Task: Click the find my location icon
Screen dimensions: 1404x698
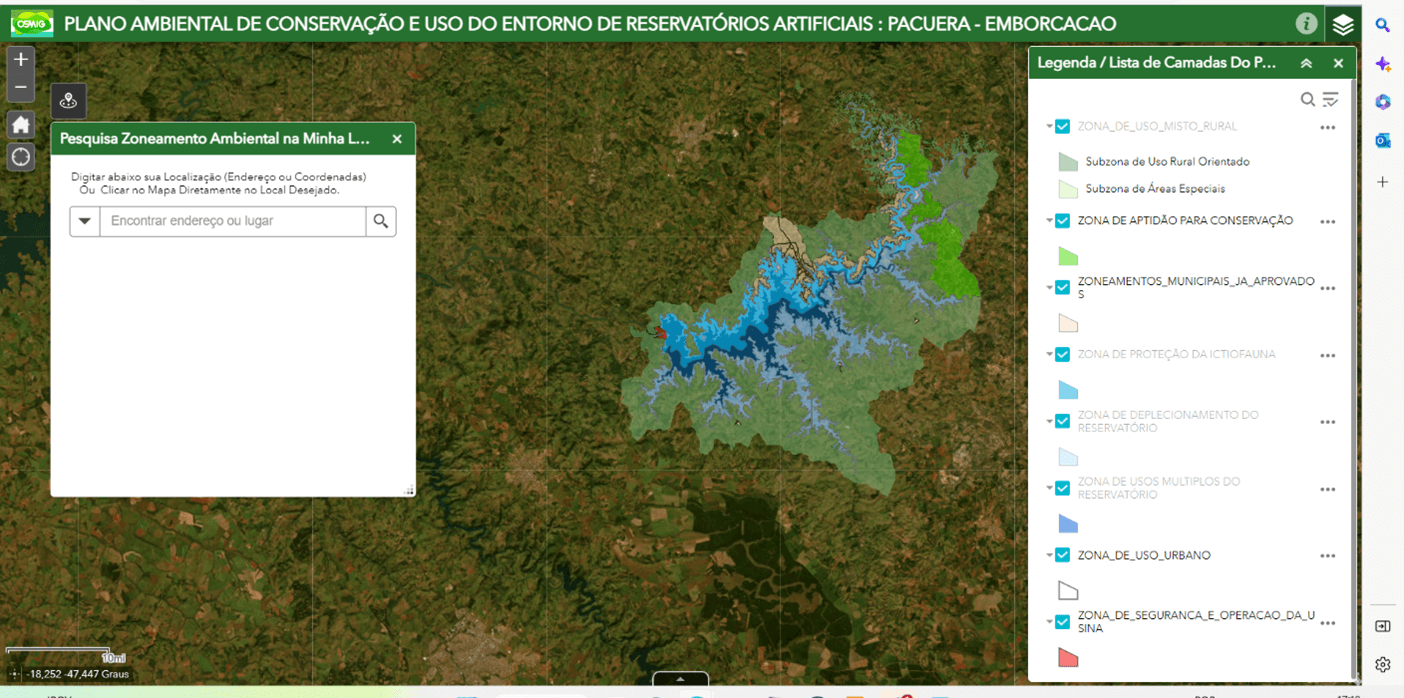Action: (21, 157)
